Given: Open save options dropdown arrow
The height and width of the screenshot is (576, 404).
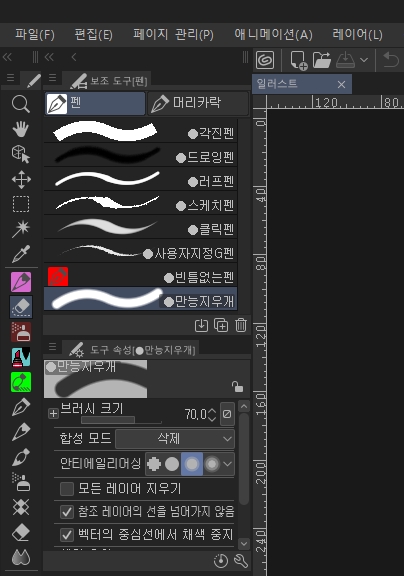Looking at the screenshot, I should 364,60.
